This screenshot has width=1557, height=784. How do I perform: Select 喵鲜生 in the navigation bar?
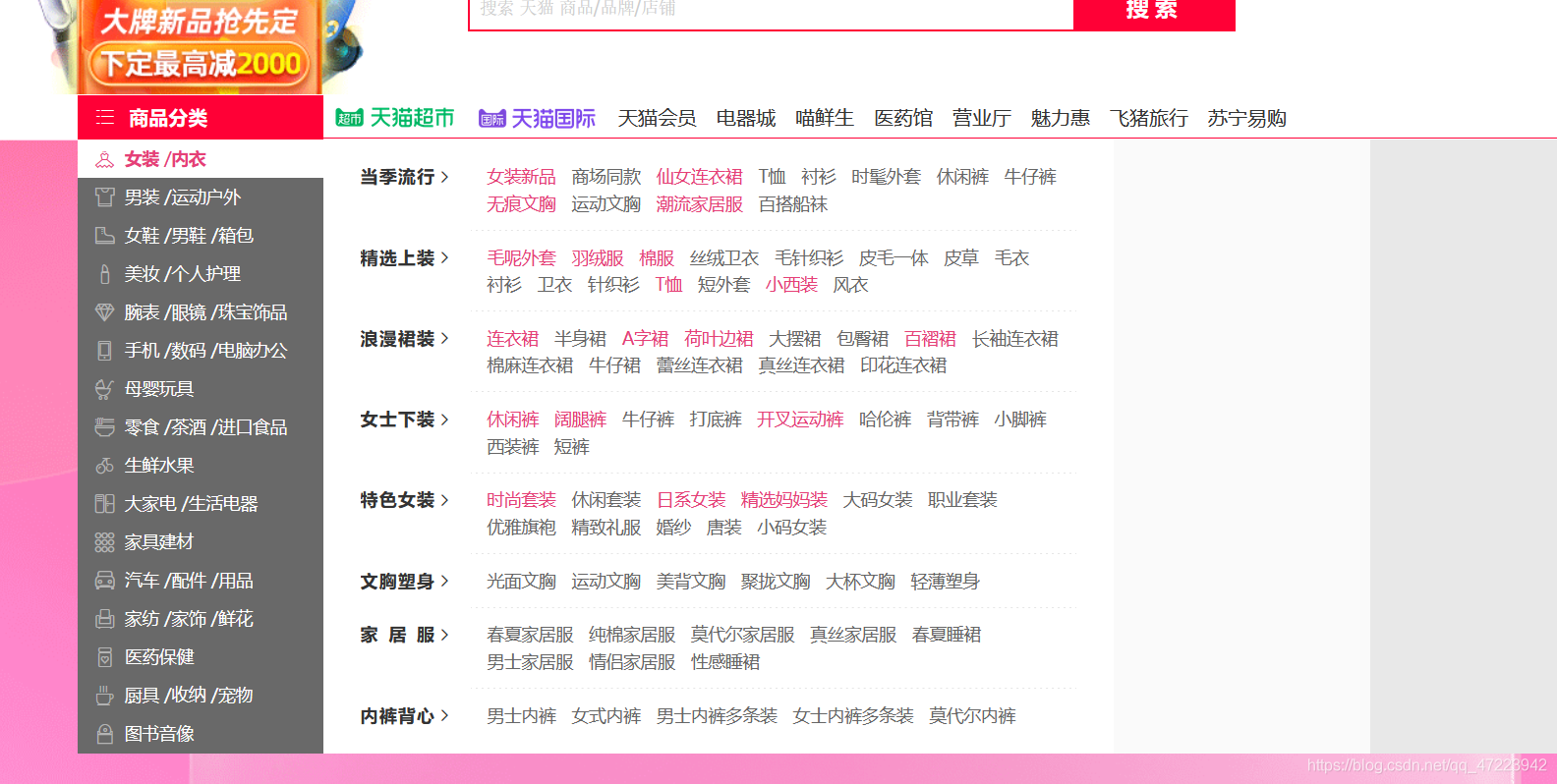click(825, 119)
